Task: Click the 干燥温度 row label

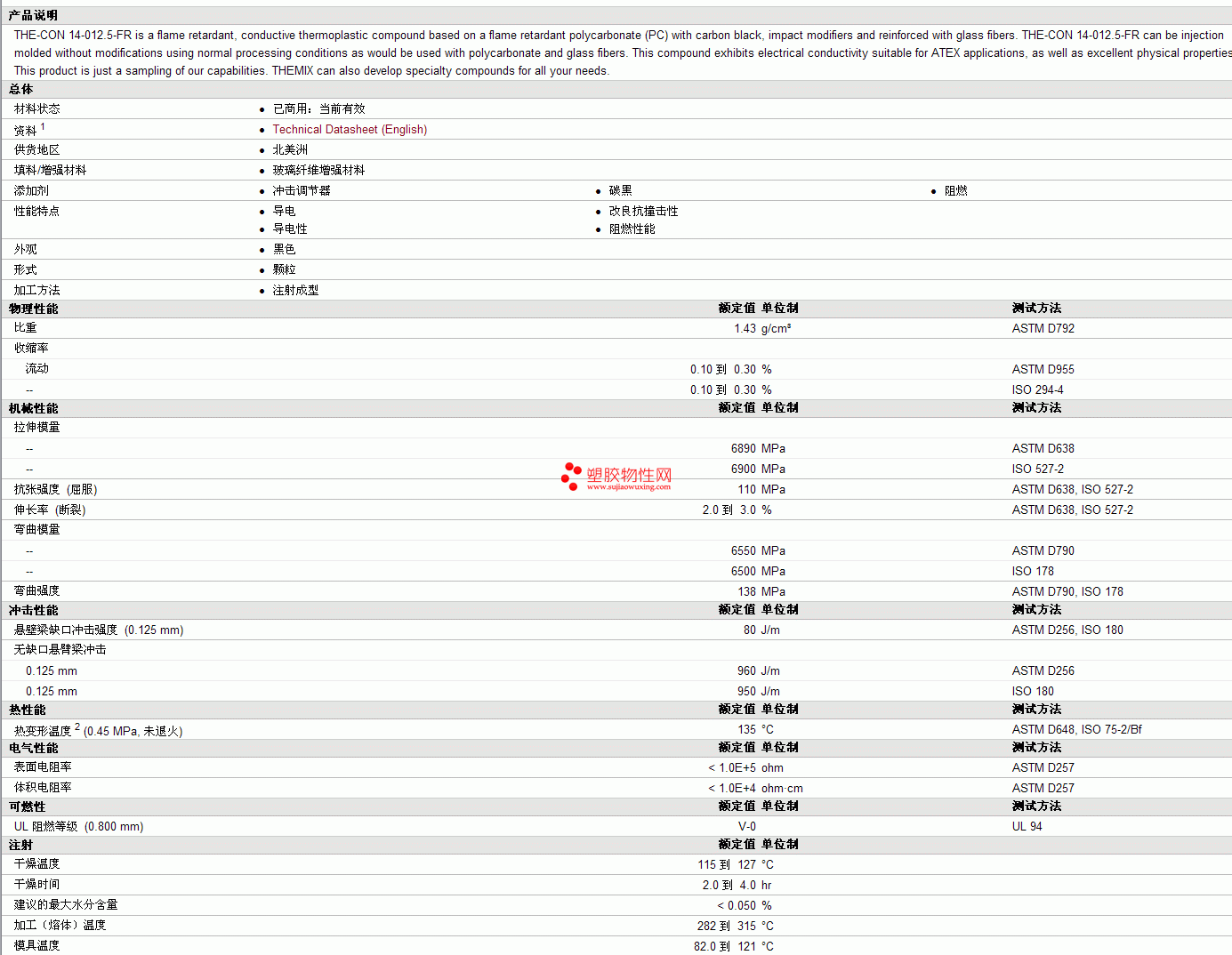Action: point(37,864)
